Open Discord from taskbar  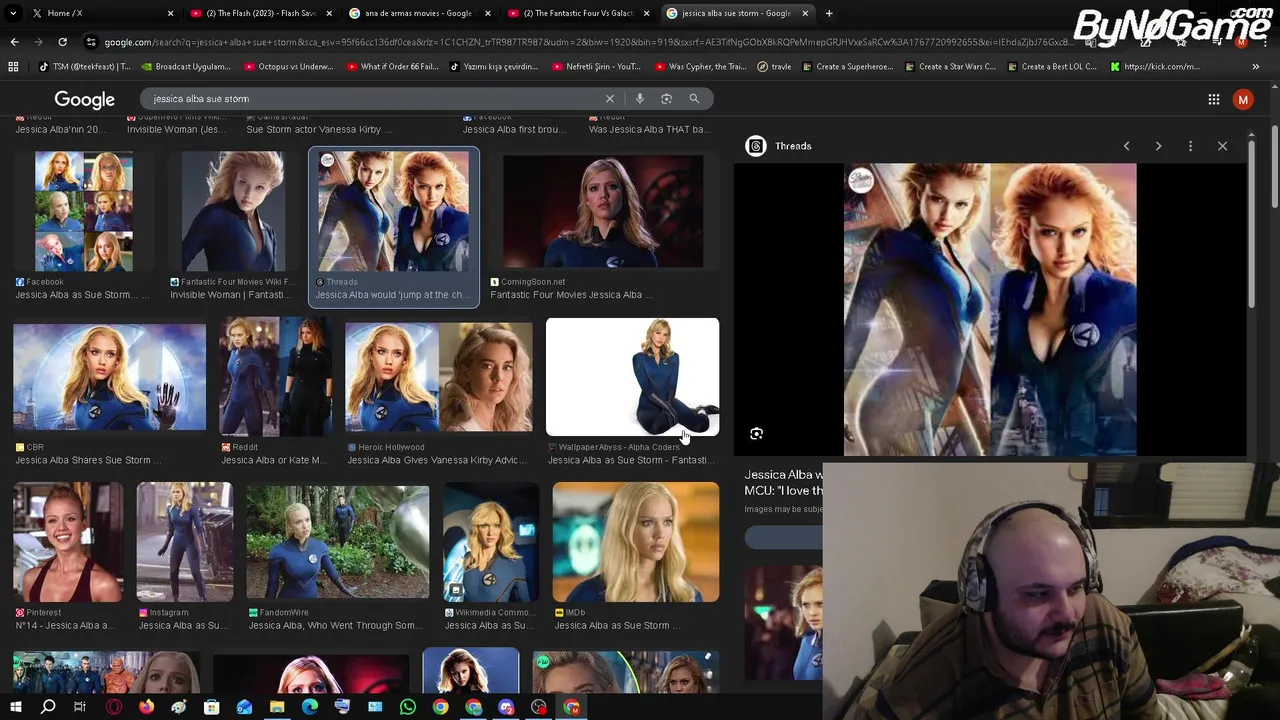(x=506, y=708)
